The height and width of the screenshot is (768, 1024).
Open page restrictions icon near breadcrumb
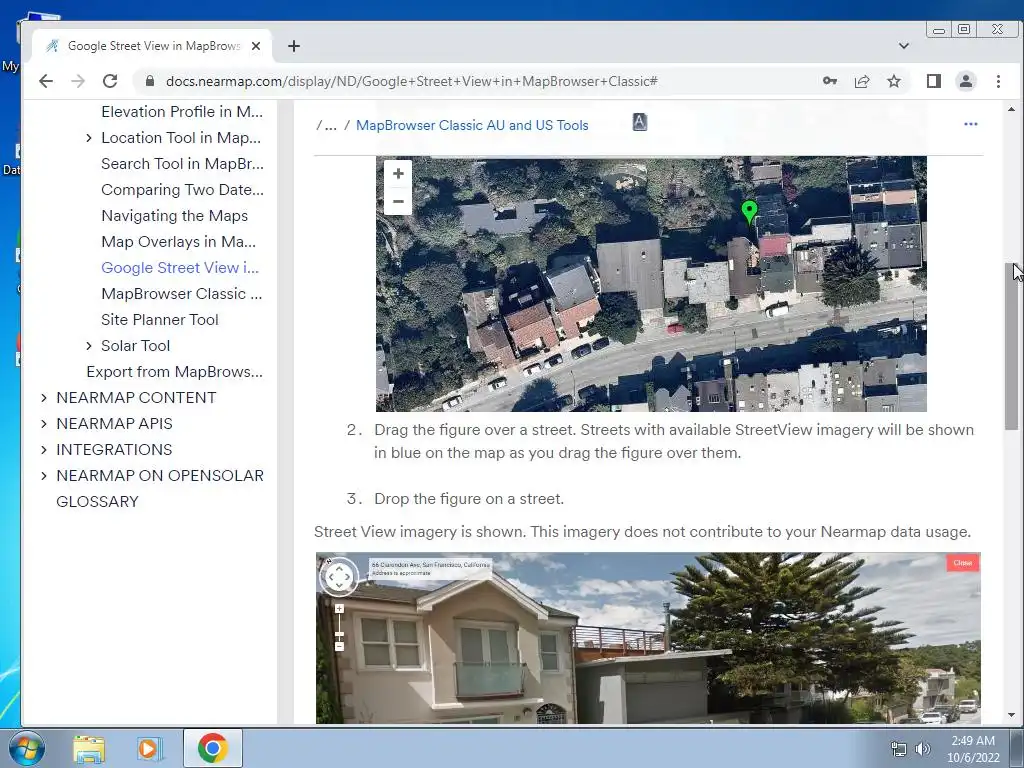(x=639, y=122)
